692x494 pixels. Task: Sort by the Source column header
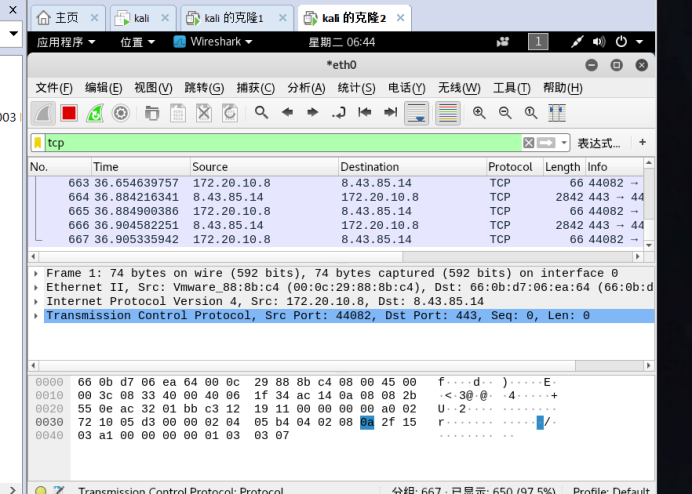tap(264, 167)
